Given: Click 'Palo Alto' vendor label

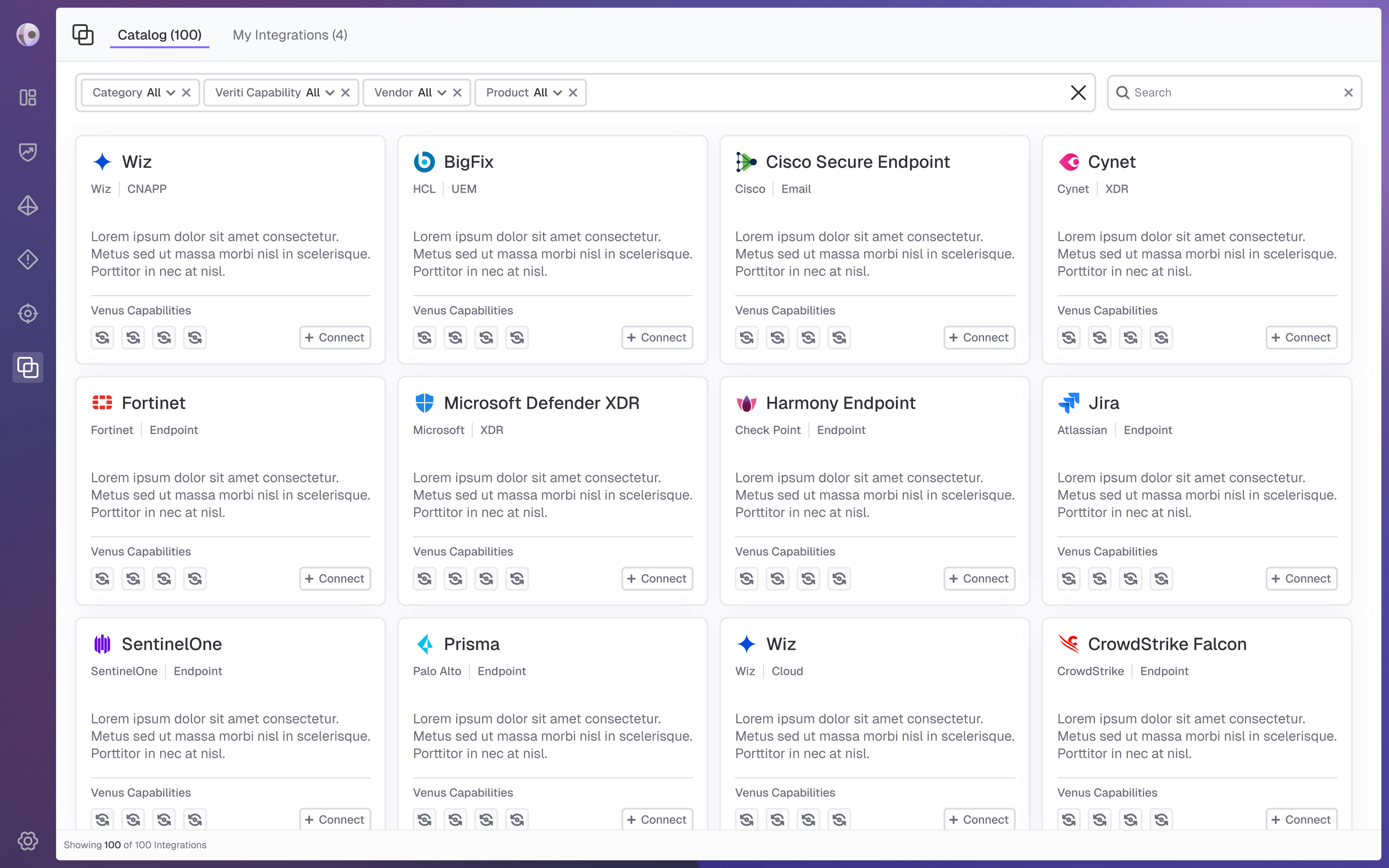Looking at the screenshot, I should [437, 671].
